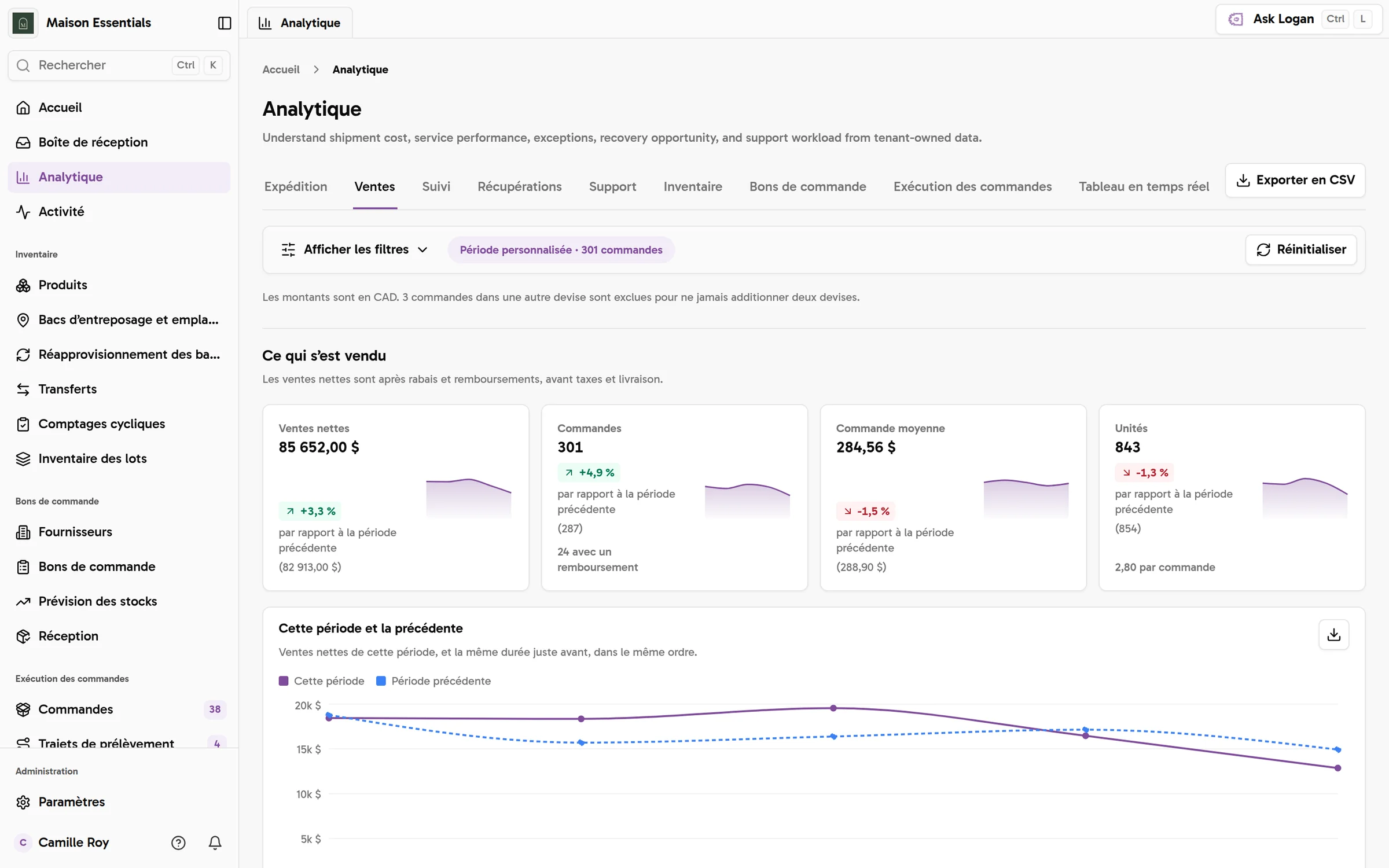Collapse the sidebar panel icon

point(224,23)
